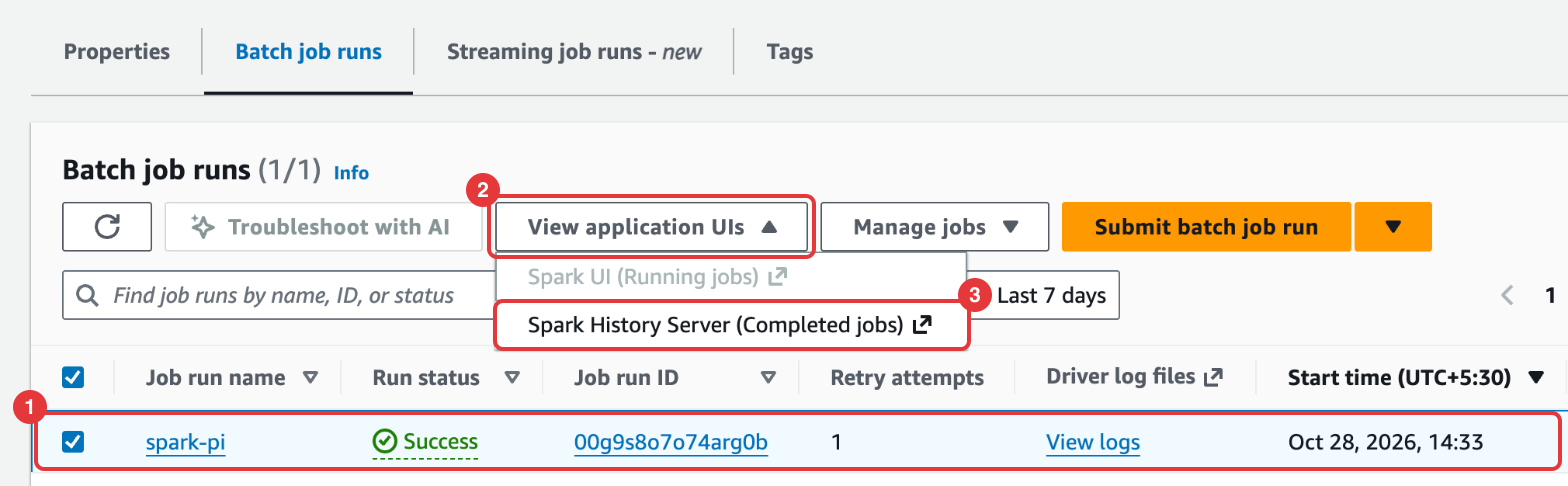Click the sort arrow beside Job run ID
This screenshot has width=1568, height=486.
(x=768, y=378)
